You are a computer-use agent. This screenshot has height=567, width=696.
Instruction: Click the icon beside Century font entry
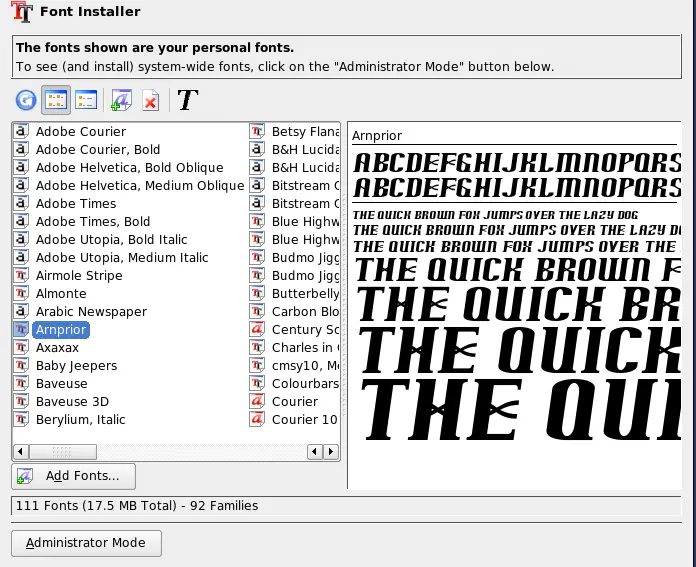click(257, 330)
